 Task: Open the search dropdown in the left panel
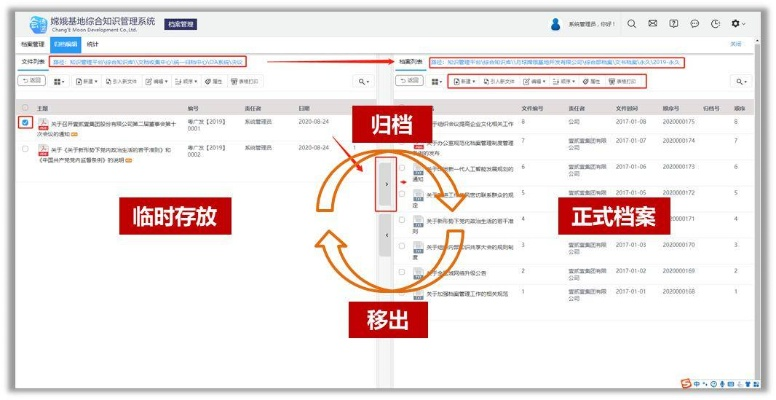coord(364,82)
